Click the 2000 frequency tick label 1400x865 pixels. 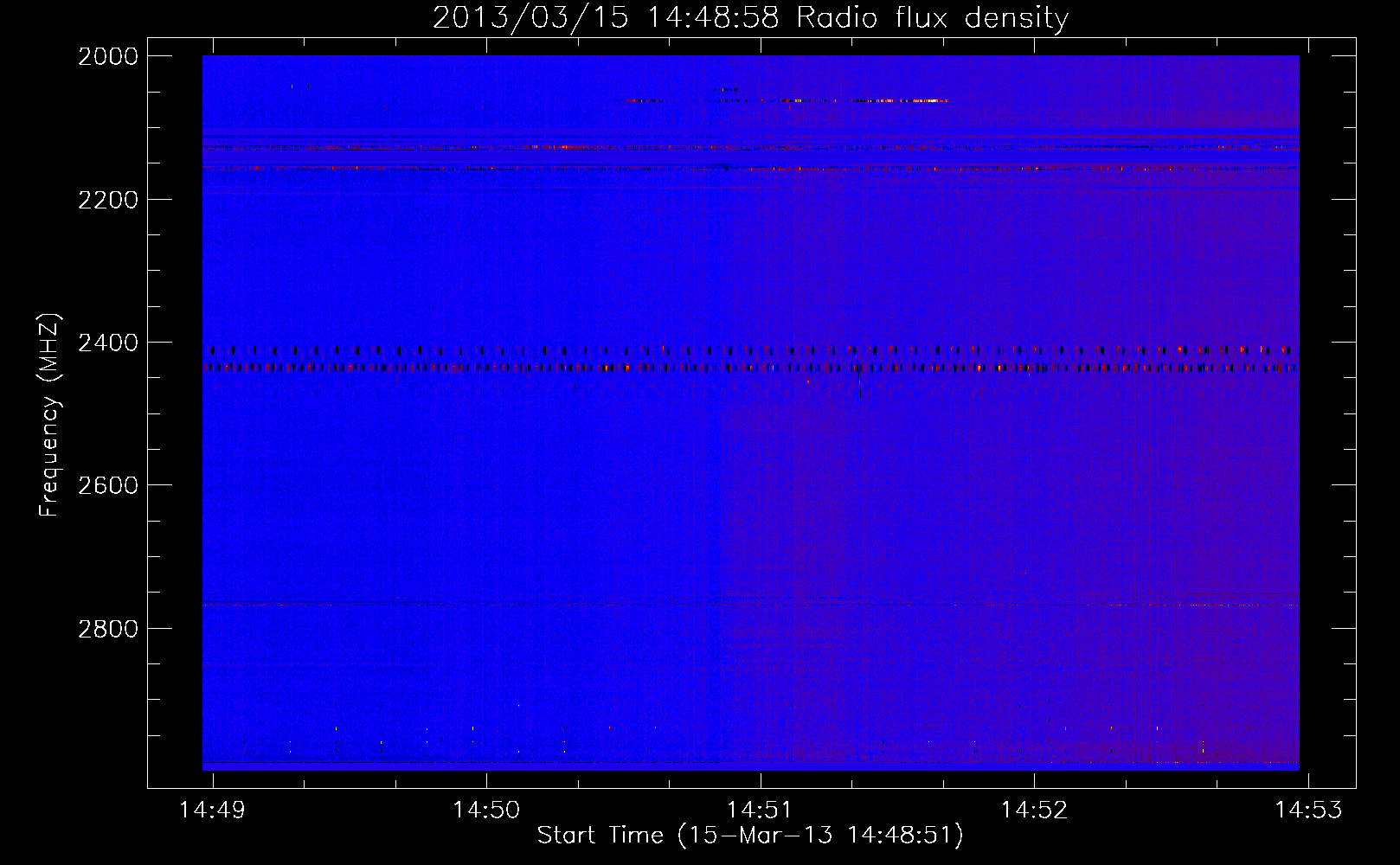click(x=107, y=56)
